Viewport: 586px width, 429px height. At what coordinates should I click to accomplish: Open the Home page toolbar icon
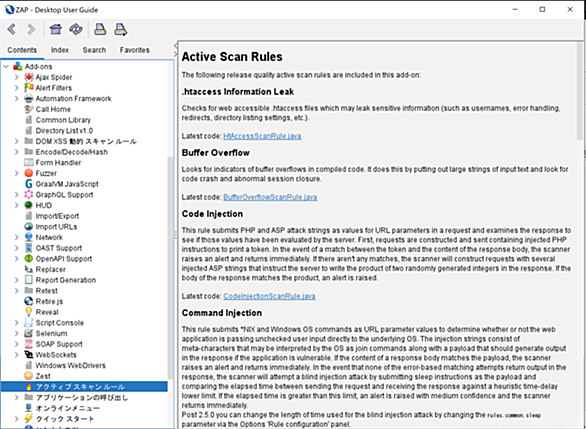click(56, 29)
